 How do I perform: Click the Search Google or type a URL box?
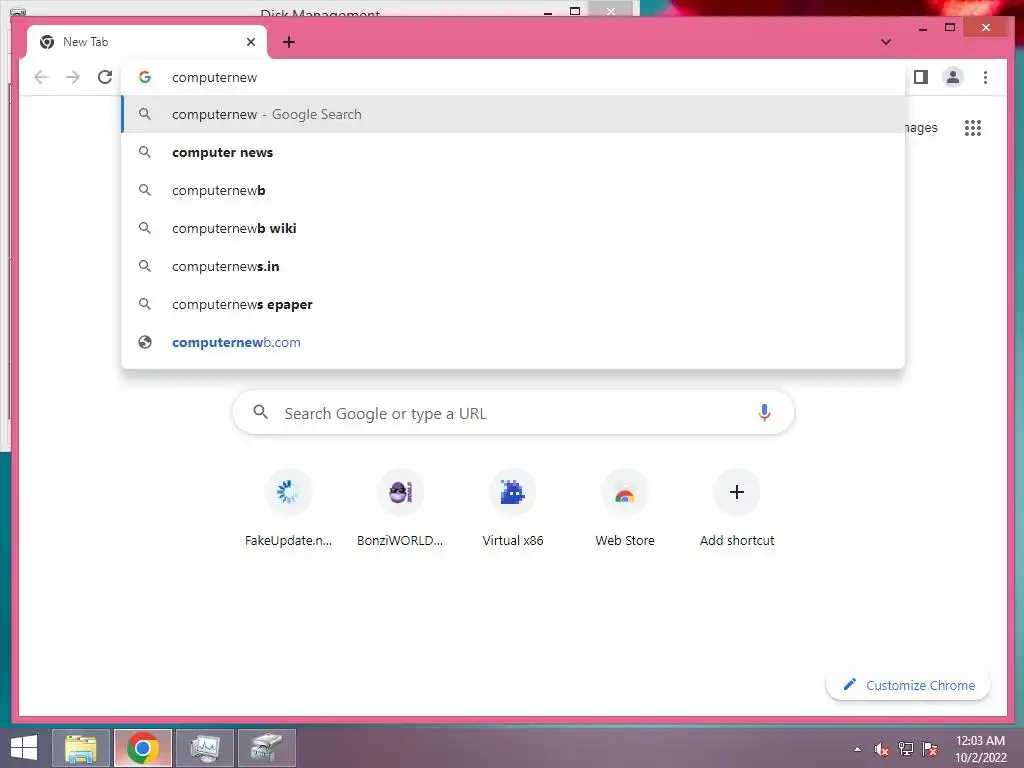click(x=513, y=412)
